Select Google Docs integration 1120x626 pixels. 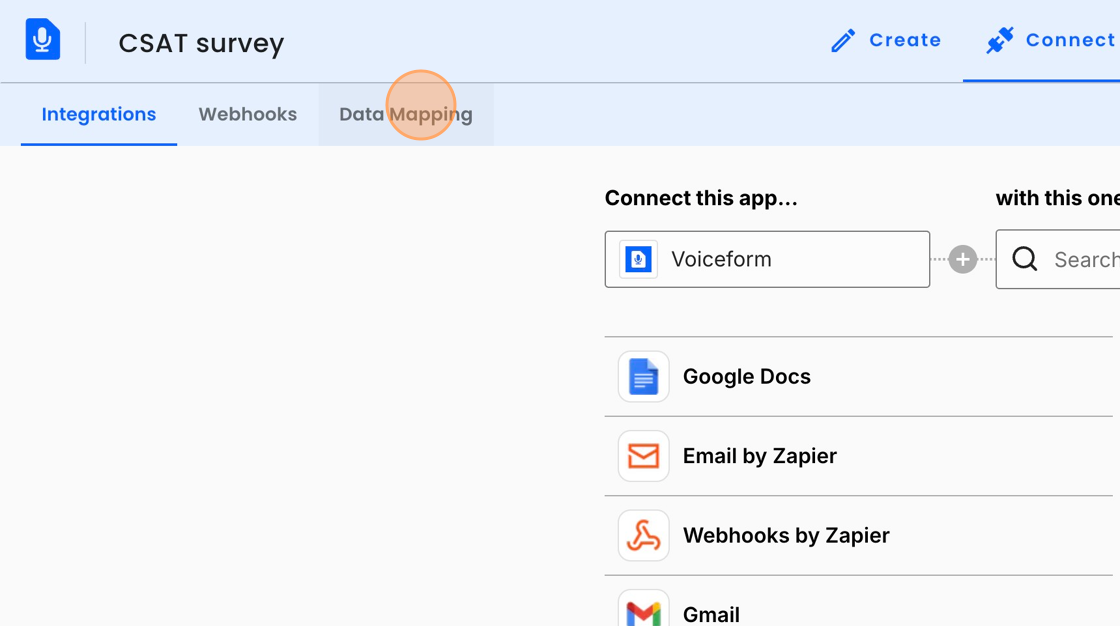[x=859, y=377]
